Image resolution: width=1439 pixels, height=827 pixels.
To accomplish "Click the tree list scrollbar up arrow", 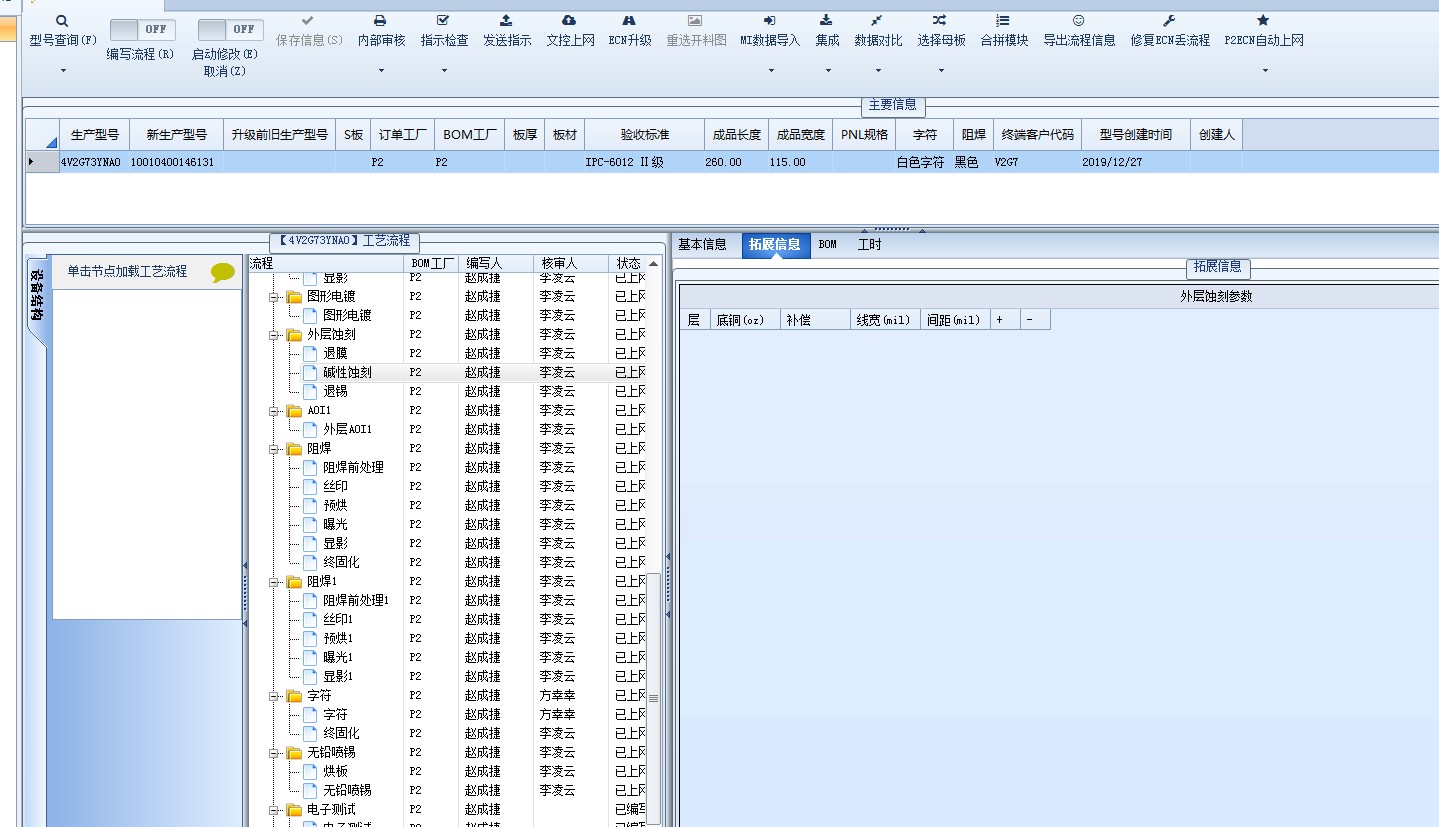I will click(x=653, y=264).
